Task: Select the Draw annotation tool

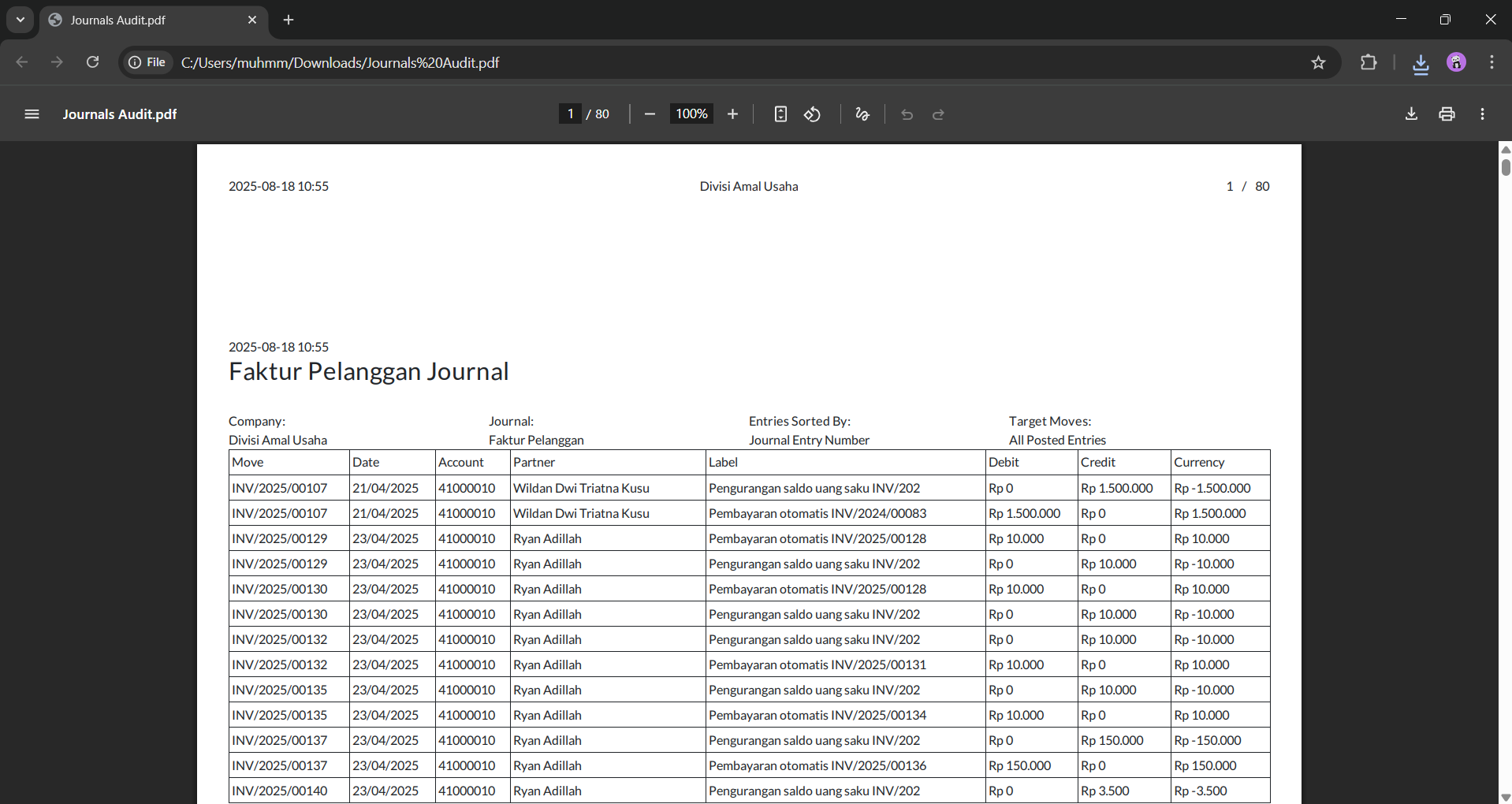Action: pyautogui.click(x=862, y=114)
